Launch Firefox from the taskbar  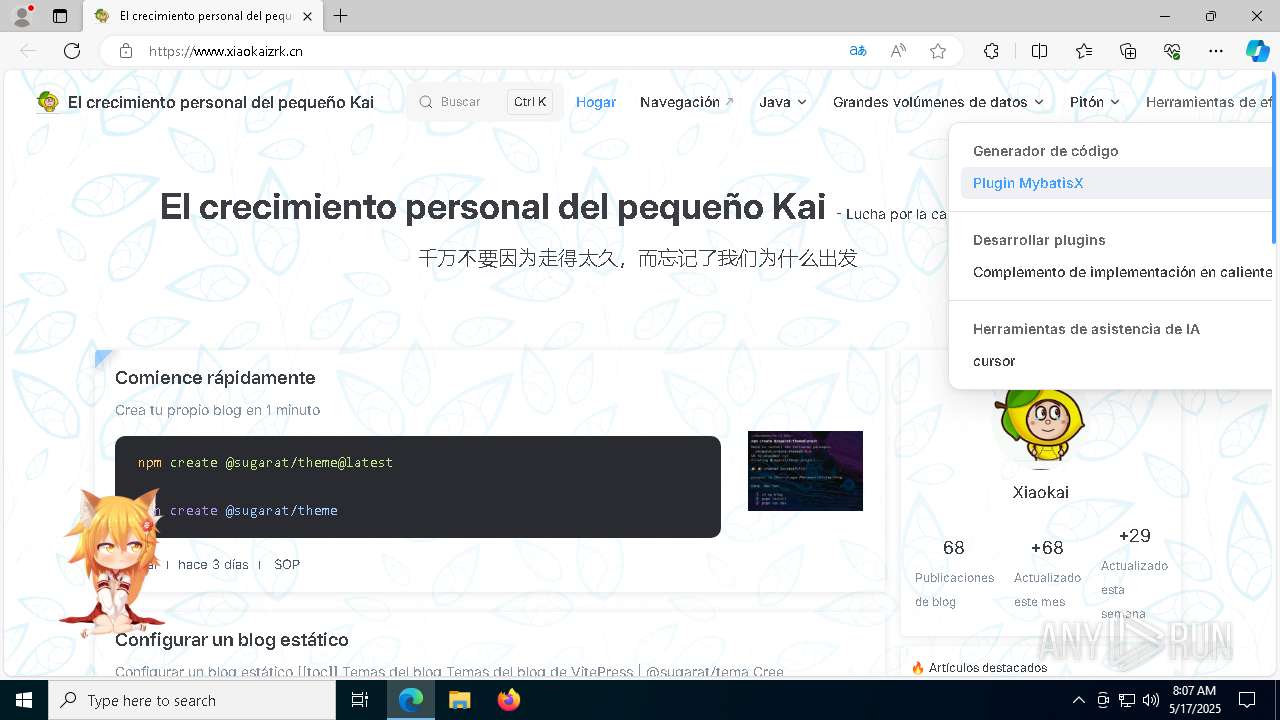[508, 700]
